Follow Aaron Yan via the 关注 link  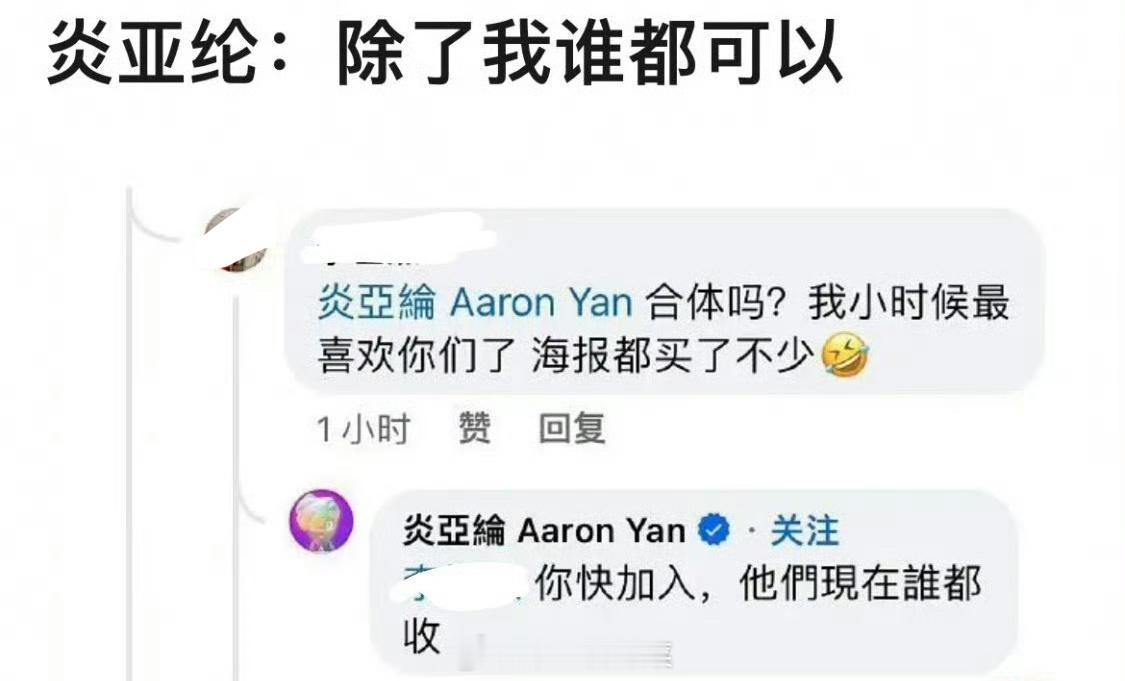pos(804,530)
